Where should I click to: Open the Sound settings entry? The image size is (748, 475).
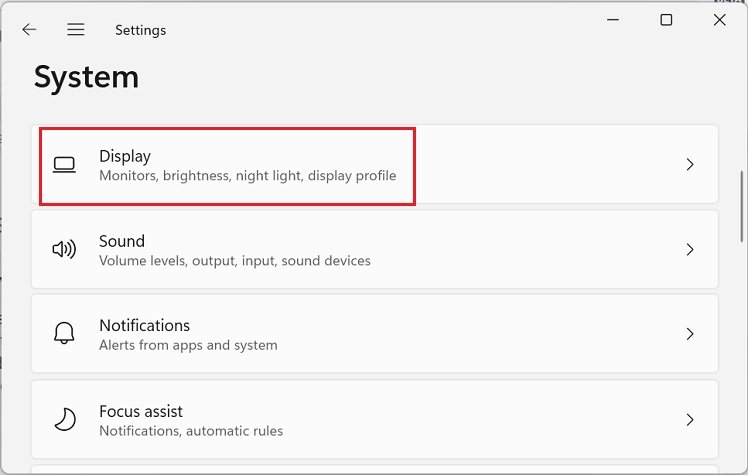point(122,241)
